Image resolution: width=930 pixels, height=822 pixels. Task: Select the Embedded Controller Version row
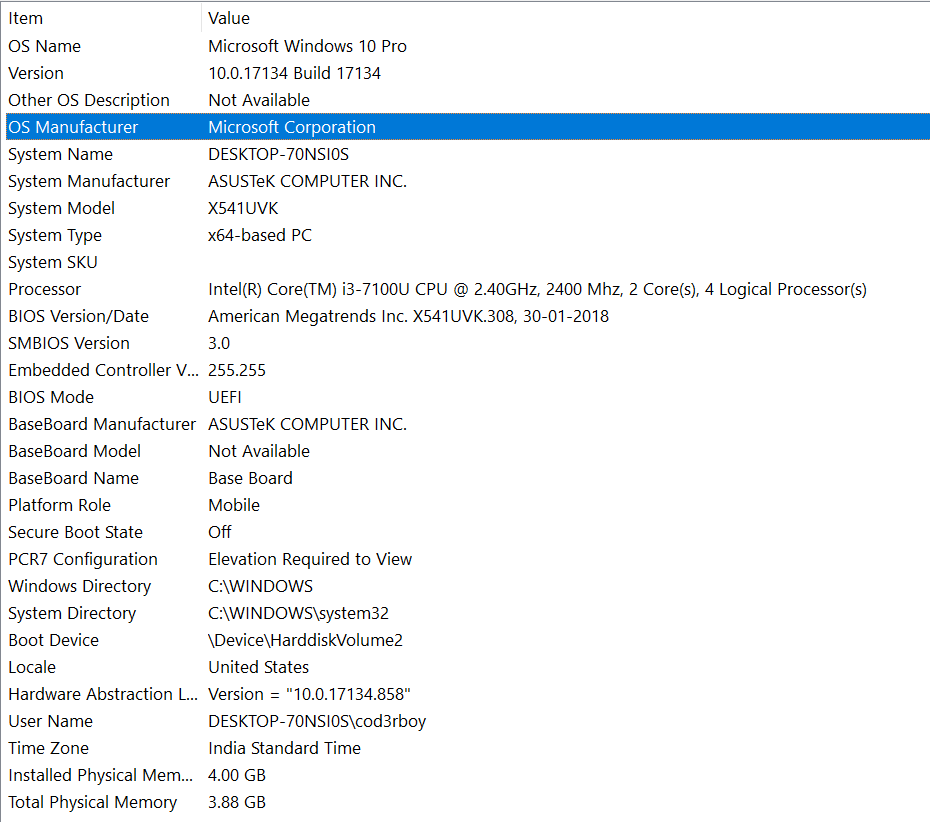467,370
